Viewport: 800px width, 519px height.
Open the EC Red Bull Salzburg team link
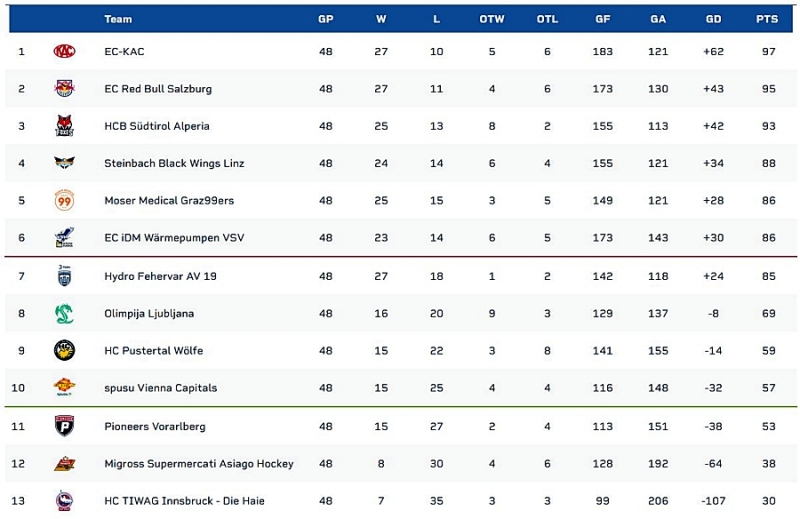[x=158, y=89]
